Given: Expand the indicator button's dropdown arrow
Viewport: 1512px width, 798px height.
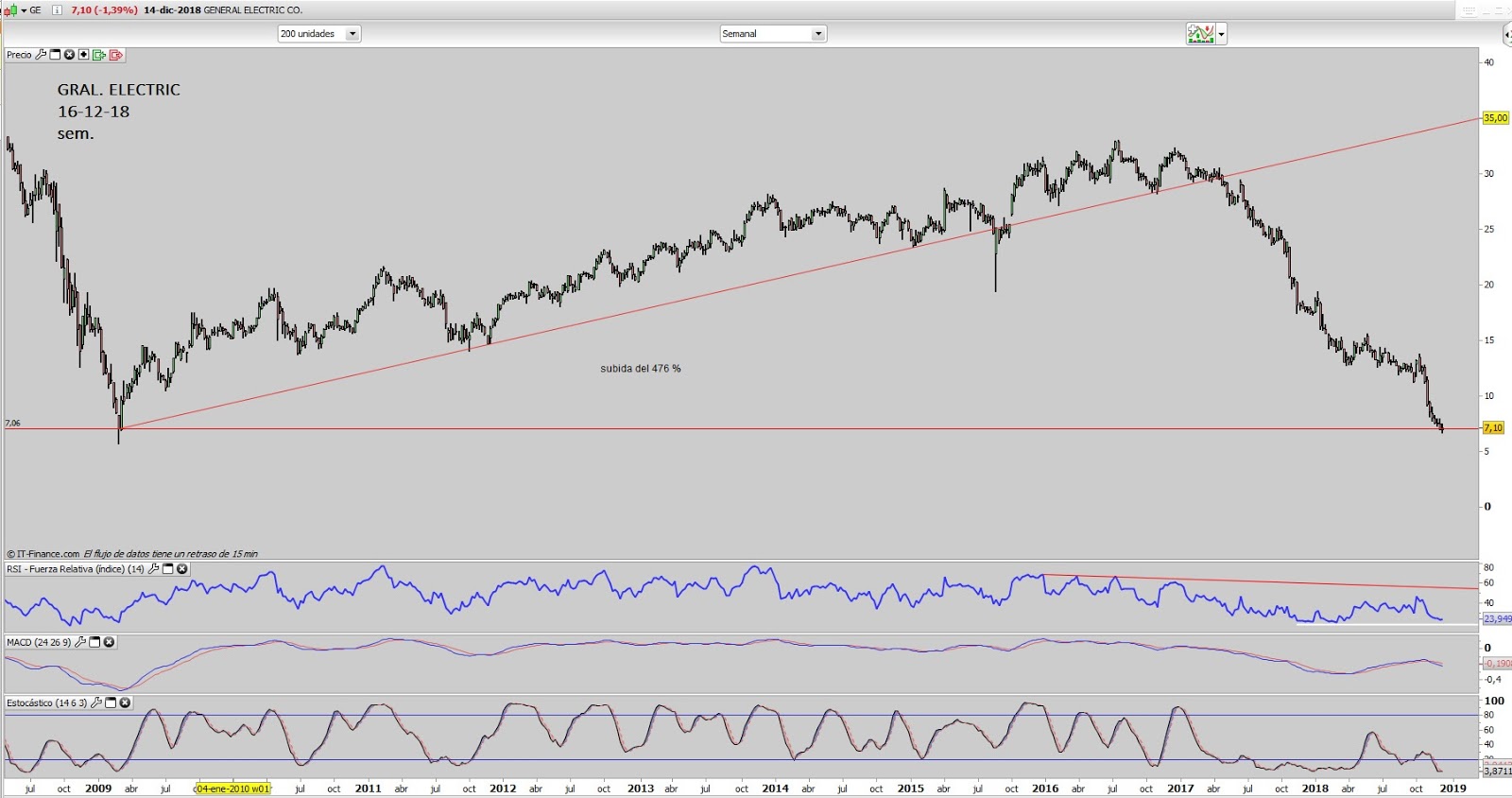Looking at the screenshot, I should [x=1221, y=35].
